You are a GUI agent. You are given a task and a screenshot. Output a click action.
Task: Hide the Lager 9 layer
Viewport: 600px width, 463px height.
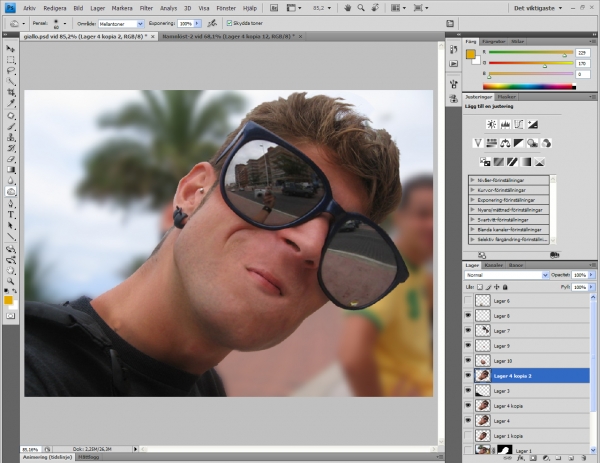coord(468,346)
